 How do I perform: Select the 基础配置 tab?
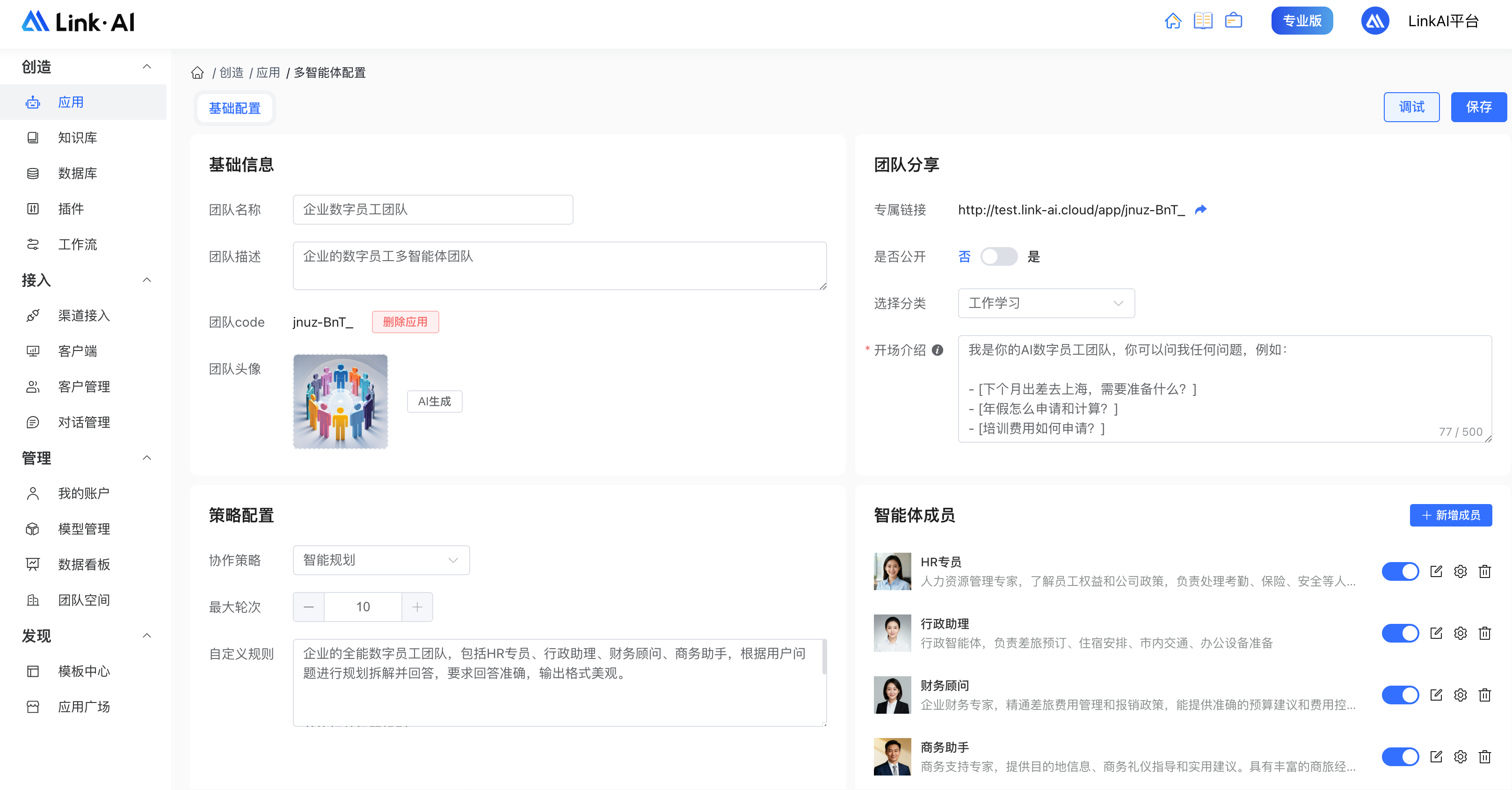[235, 108]
